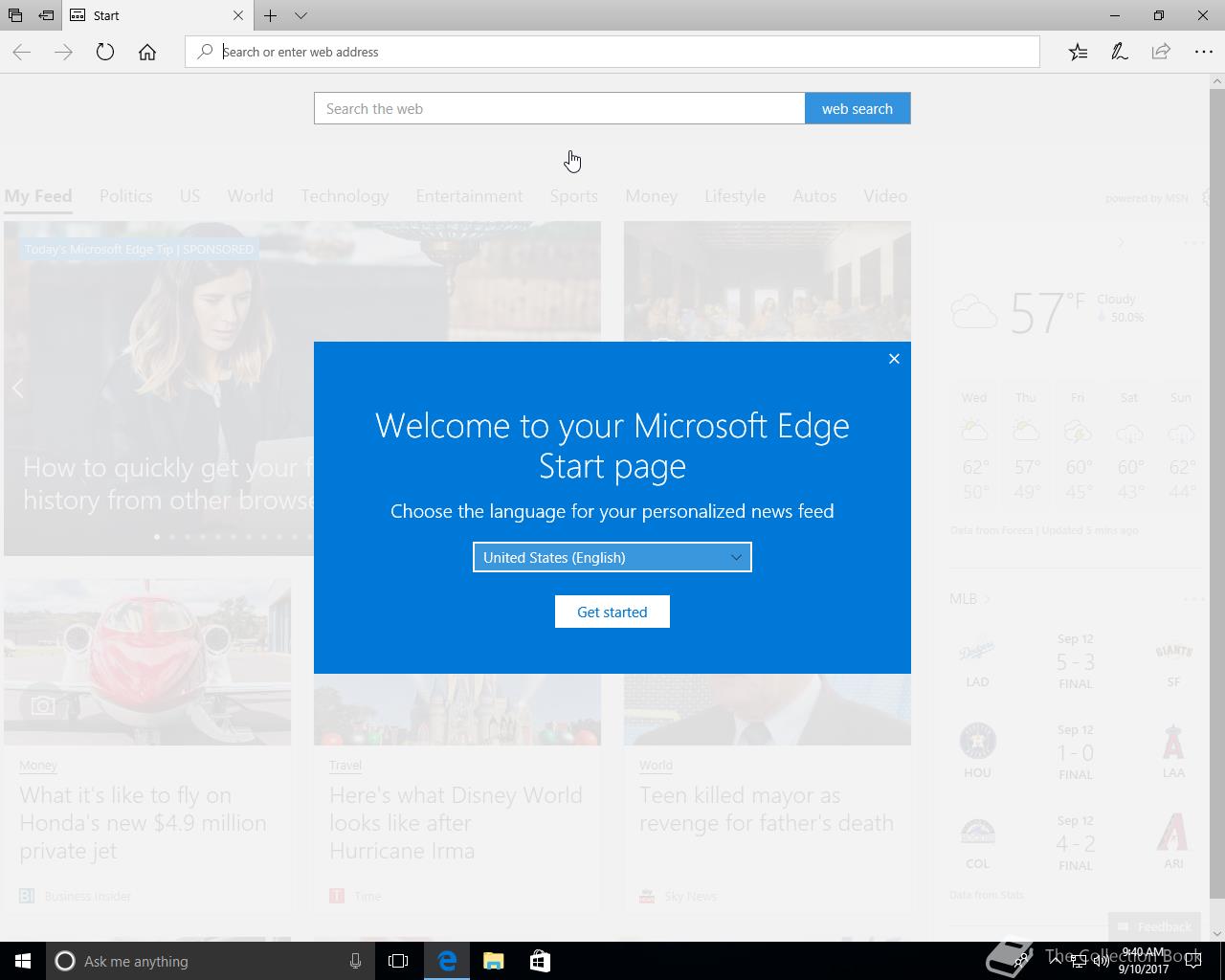Show tab previews chevron
Viewport: 1225px width, 980px height.
click(x=301, y=15)
